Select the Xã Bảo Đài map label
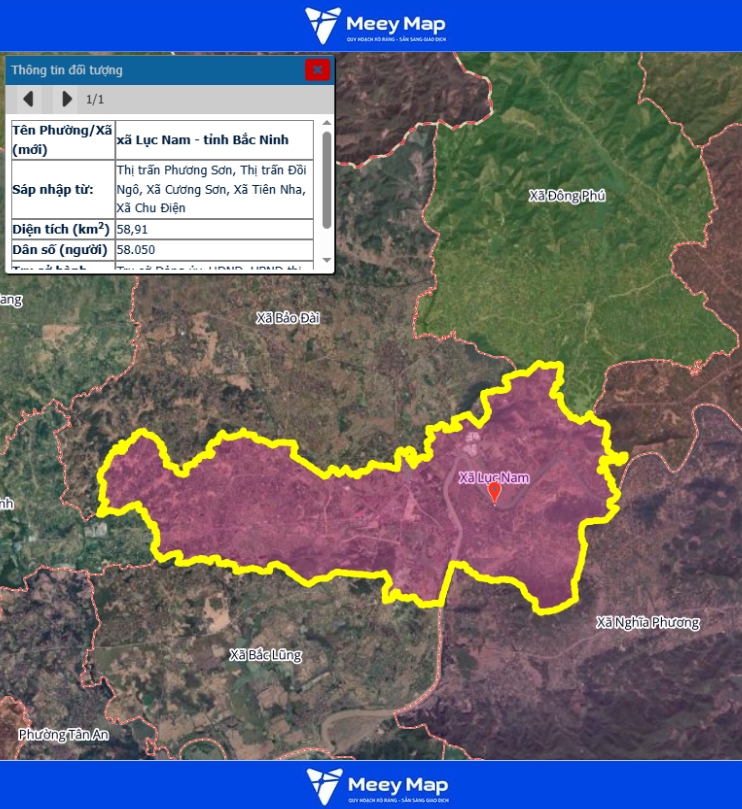Screen dimensions: 742x809 pos(287,318)
